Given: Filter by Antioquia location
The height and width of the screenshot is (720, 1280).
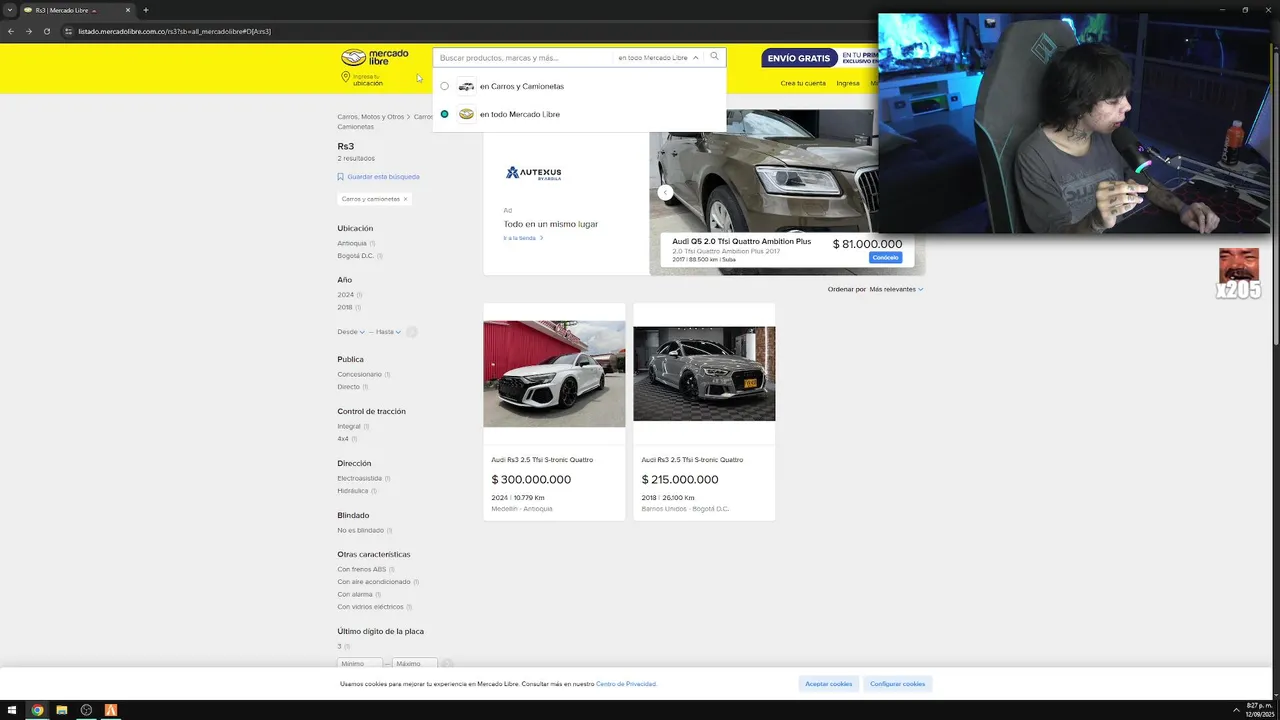Looking at the screenshot, I should pos(352,243).
